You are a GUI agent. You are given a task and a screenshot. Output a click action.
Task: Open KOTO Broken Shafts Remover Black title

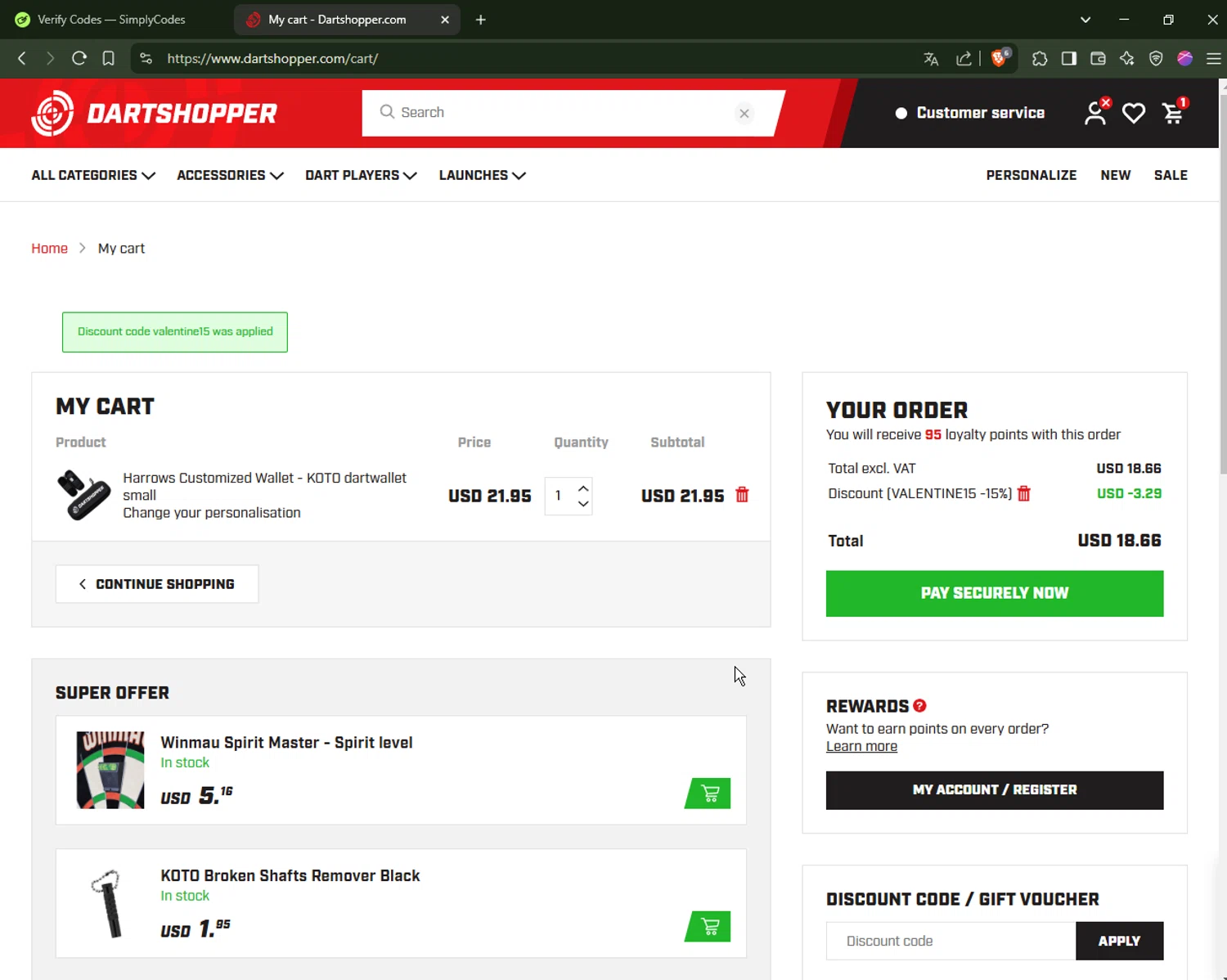[x=290, y=875]
